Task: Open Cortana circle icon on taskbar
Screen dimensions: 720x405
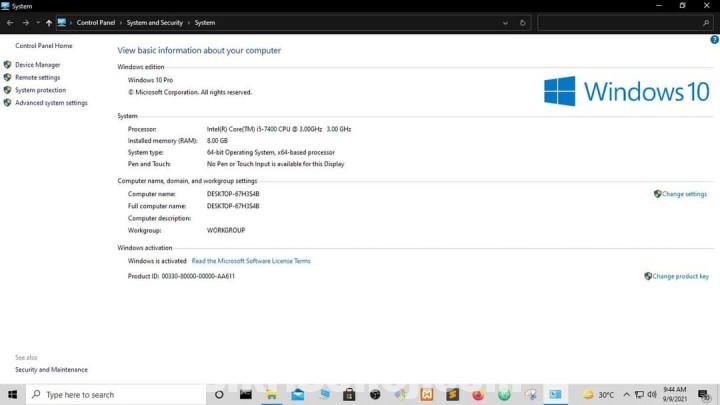Action: (x=219, y=394)
